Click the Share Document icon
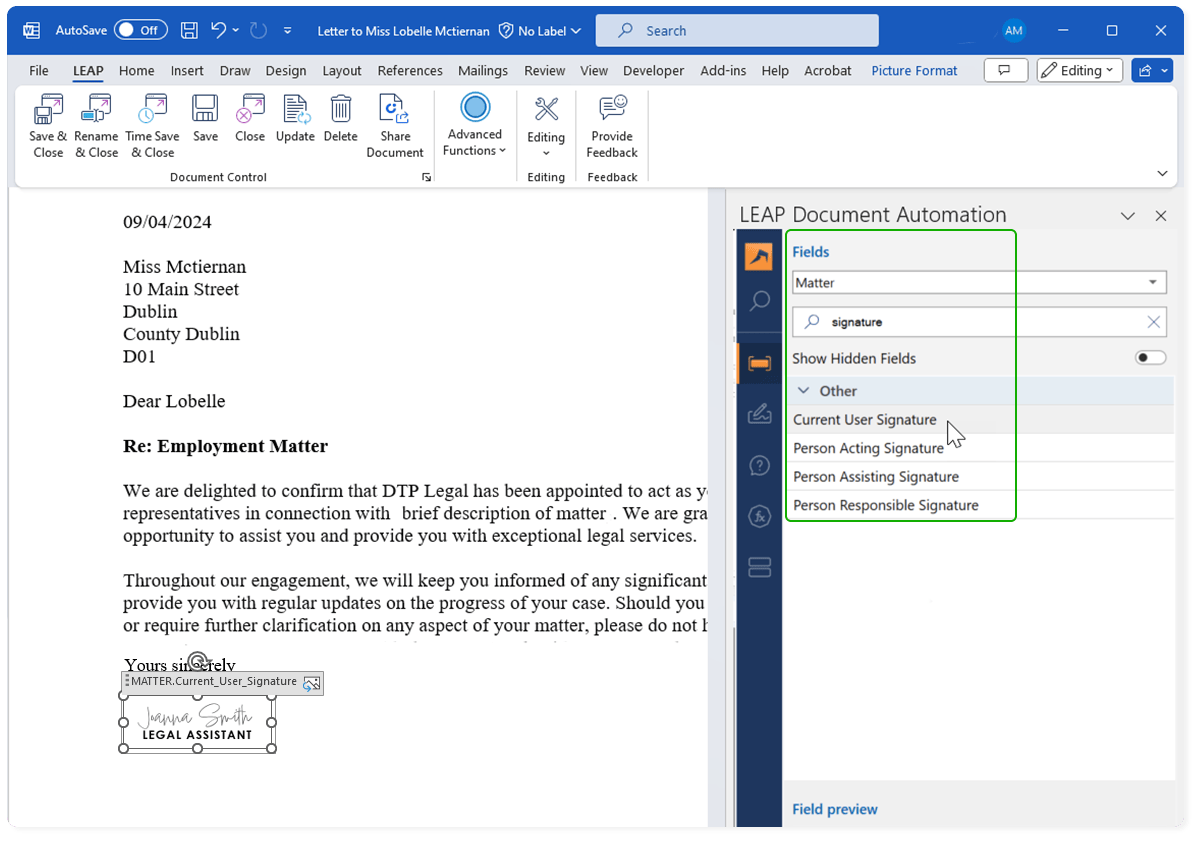 (394, 126)
